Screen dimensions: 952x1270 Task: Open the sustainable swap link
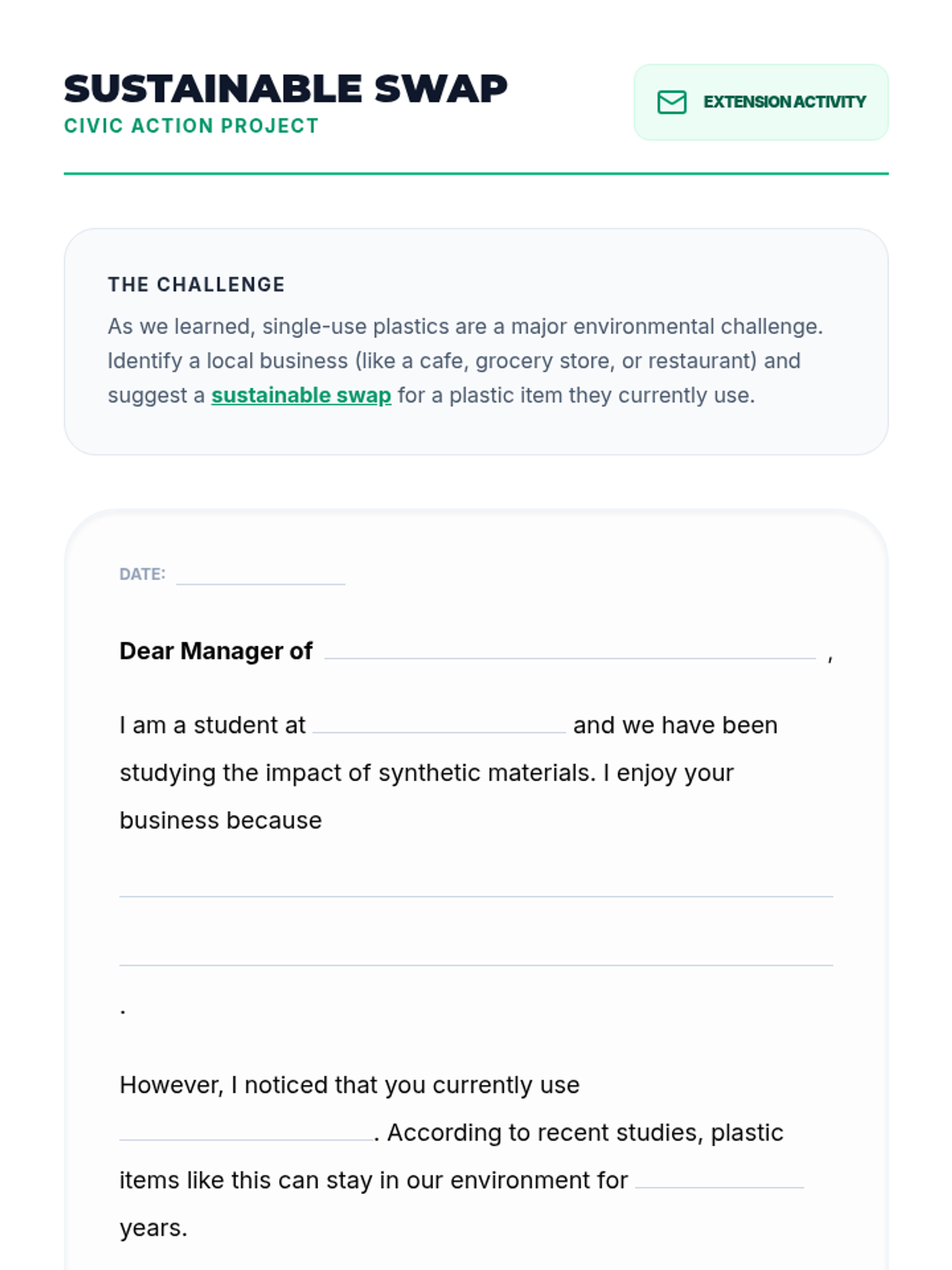click(301, 395)
